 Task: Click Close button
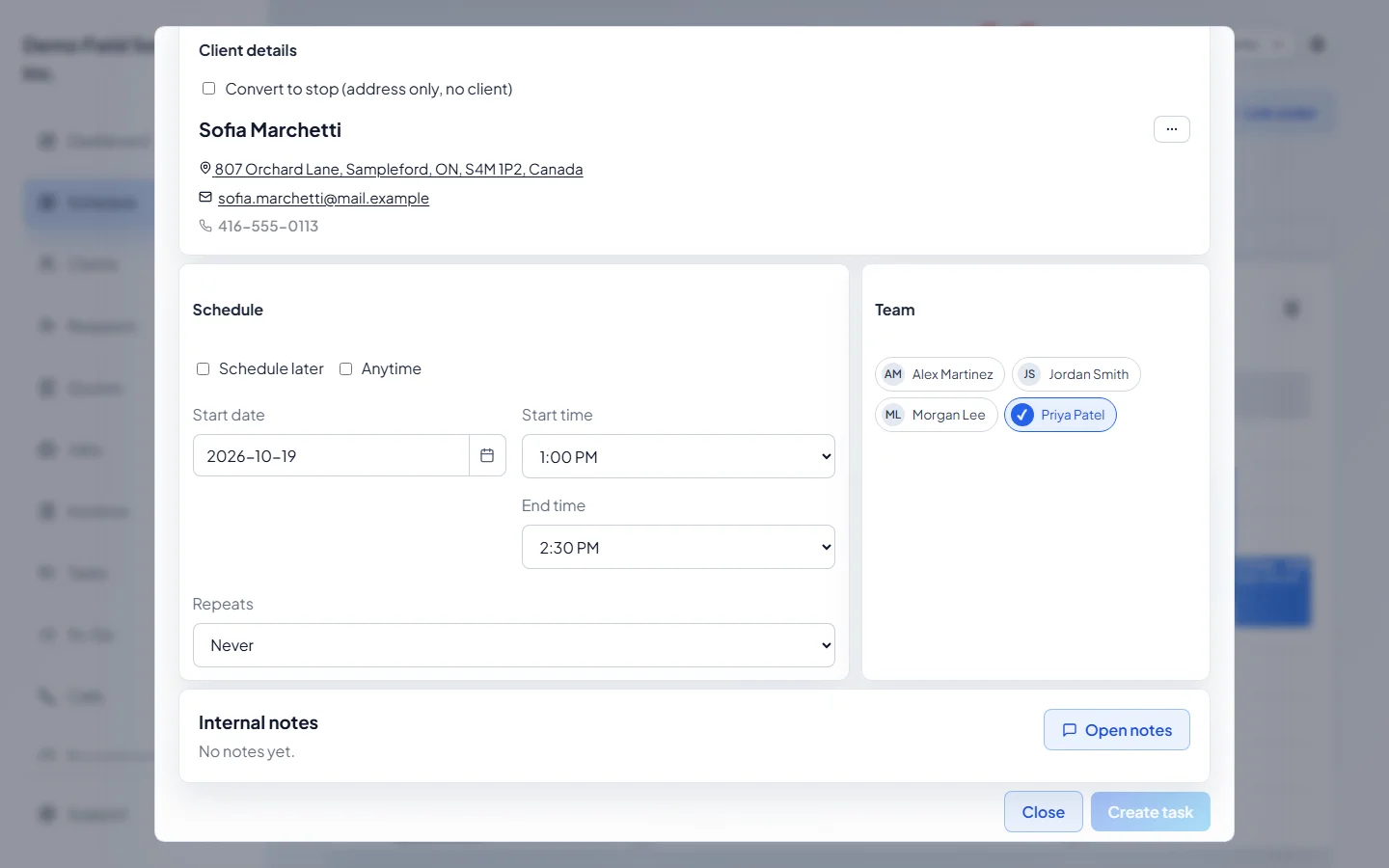pos(1043,812)
